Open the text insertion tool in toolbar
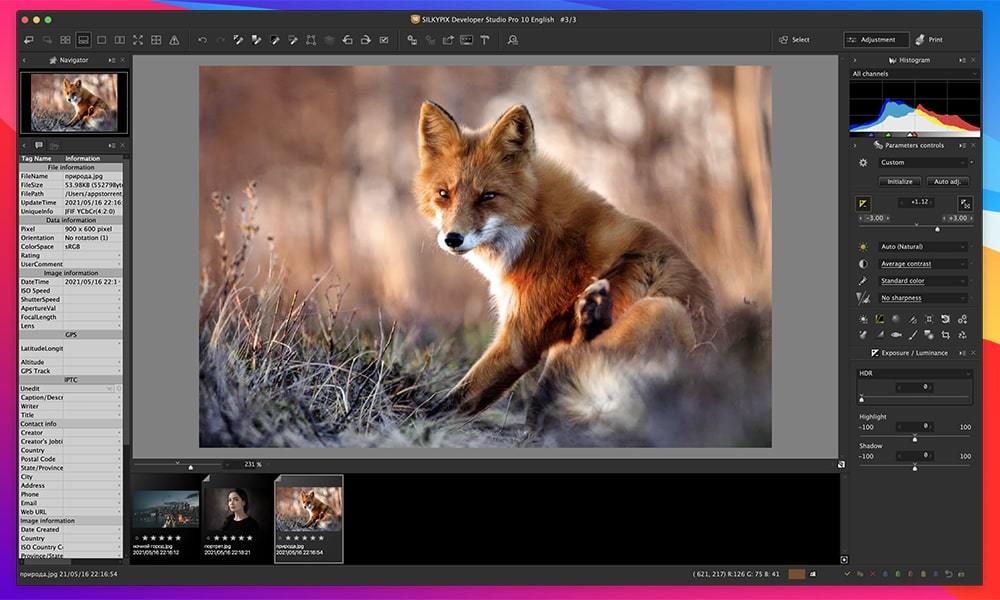Viewport: 1000px width, 600px height. point(483,40)
